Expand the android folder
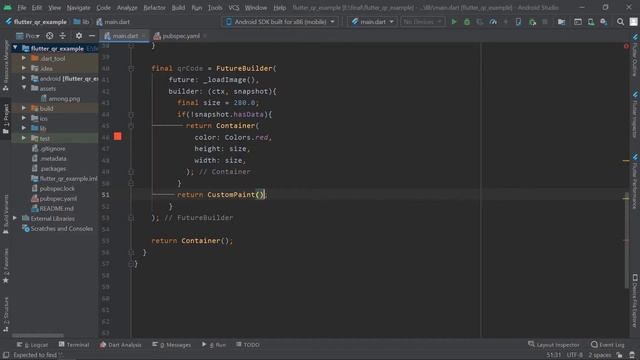This screenshot has width=640, height=360. (x=24, y=78)
